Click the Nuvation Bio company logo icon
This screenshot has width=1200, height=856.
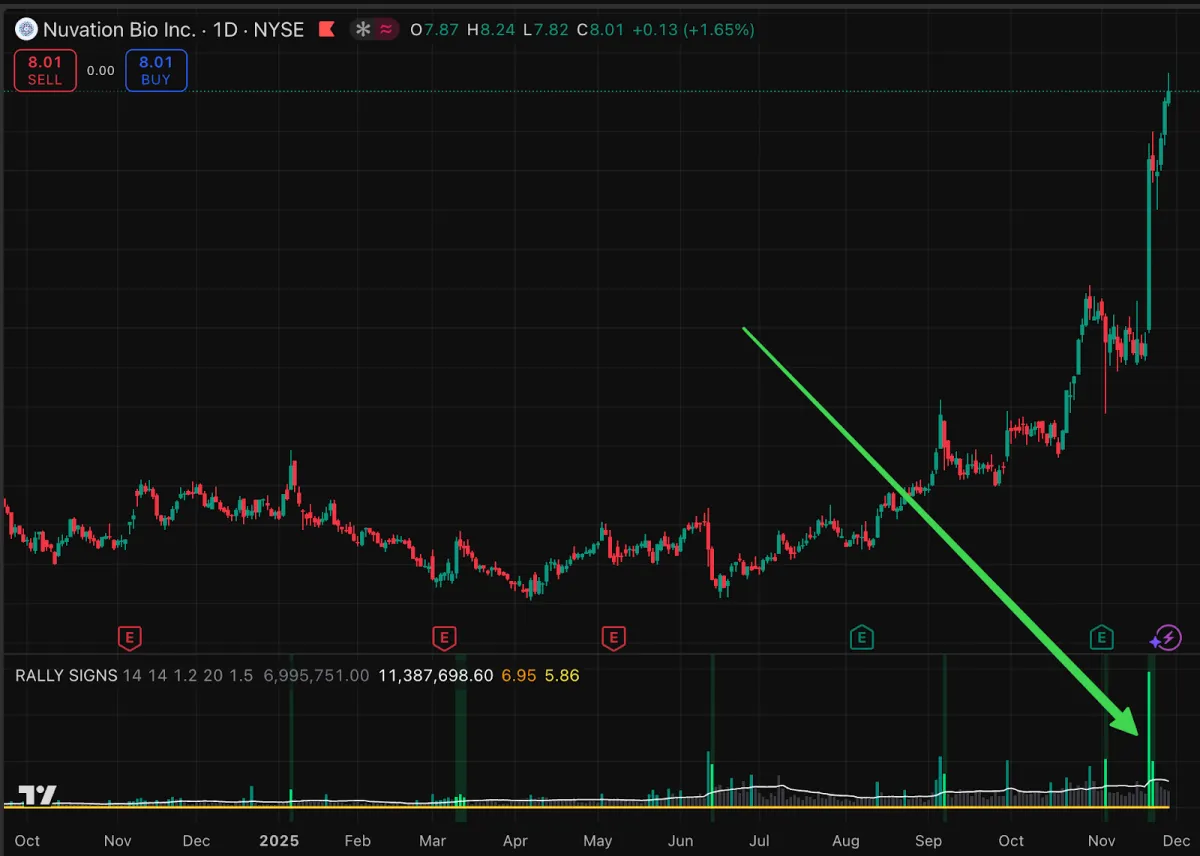26,29
